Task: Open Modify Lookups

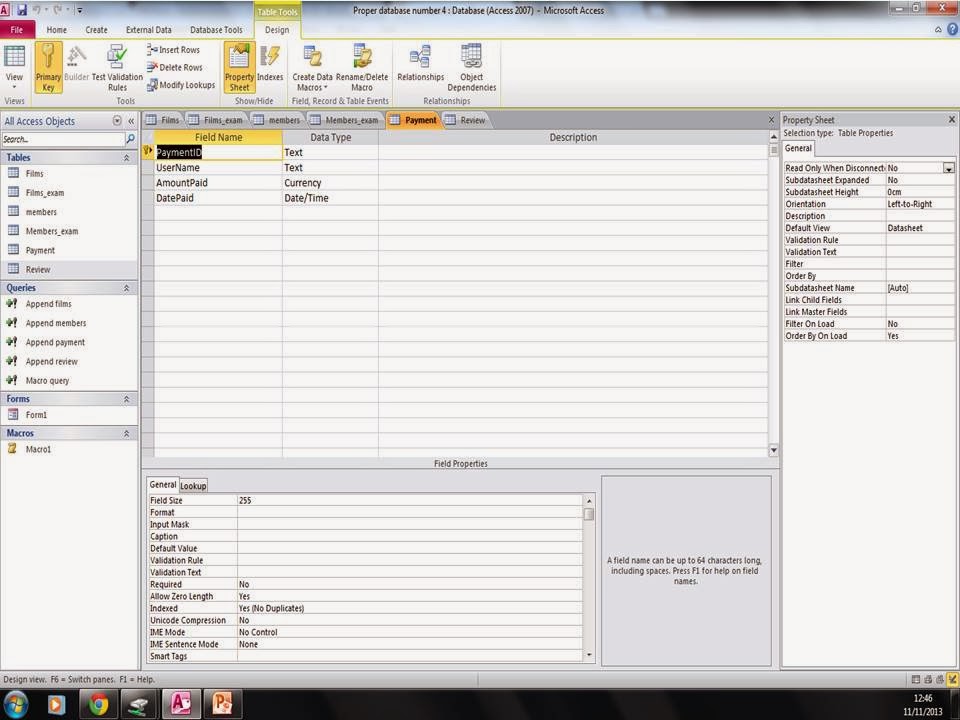Action: pyautogui.click(x=181, y=85)
